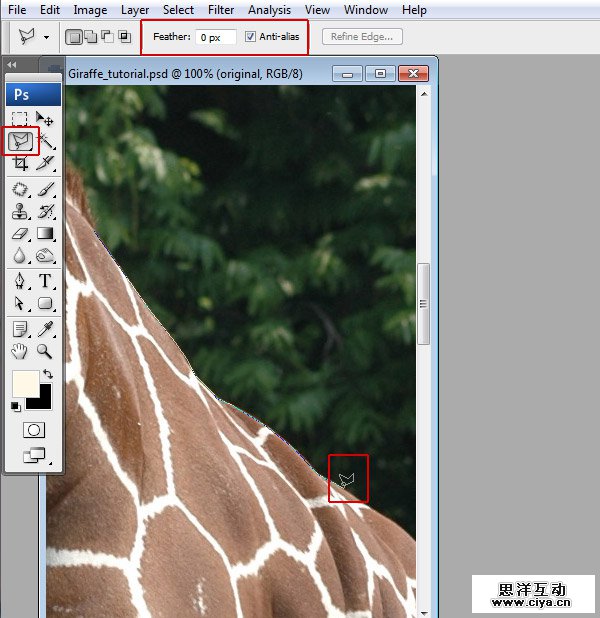
Task: Select the Hand tool
Action: (x=20, y=351)
